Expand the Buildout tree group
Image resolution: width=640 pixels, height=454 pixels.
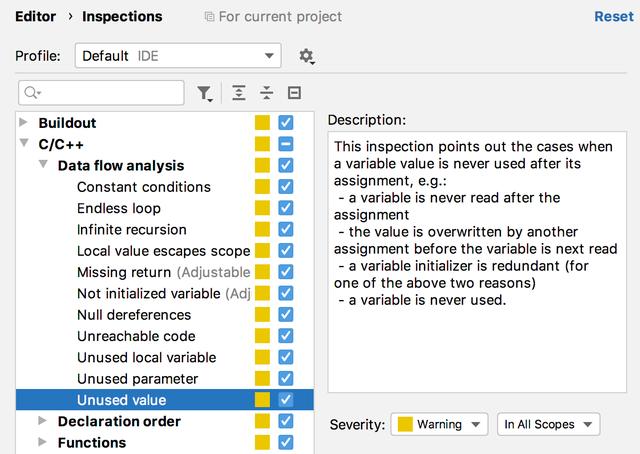point(24,122)
